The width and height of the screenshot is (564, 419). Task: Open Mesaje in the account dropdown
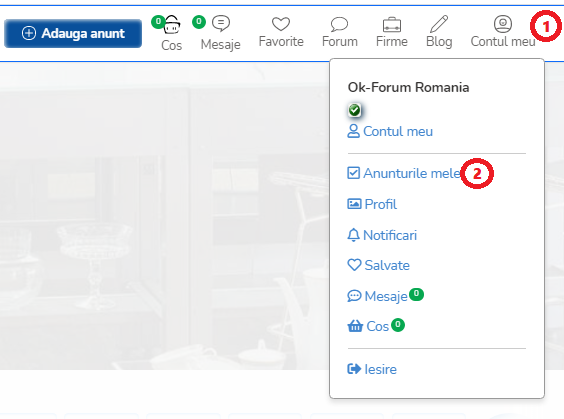point(378,296)
